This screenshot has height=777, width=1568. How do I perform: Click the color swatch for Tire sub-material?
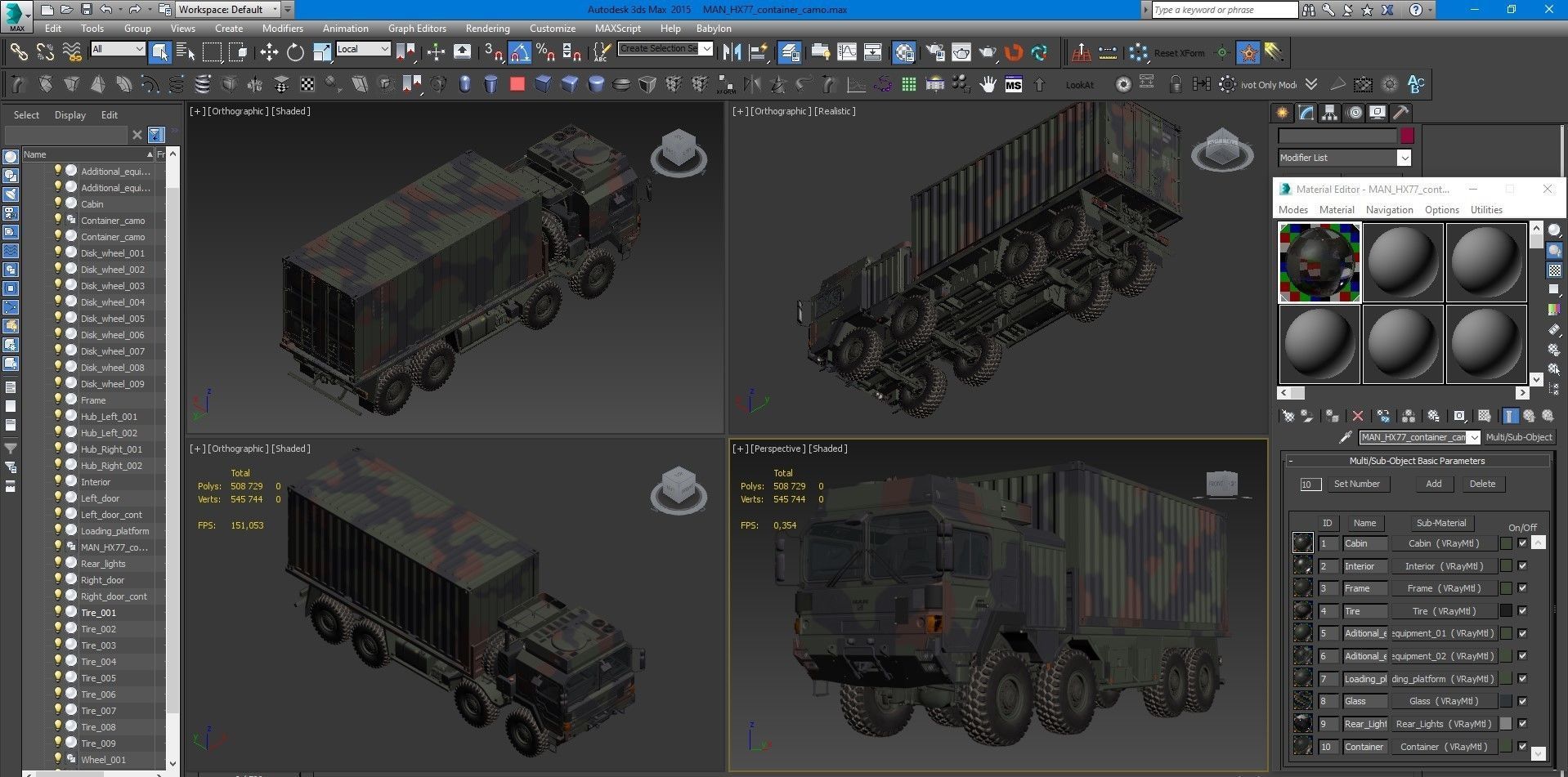click(x=1506, y=610)
